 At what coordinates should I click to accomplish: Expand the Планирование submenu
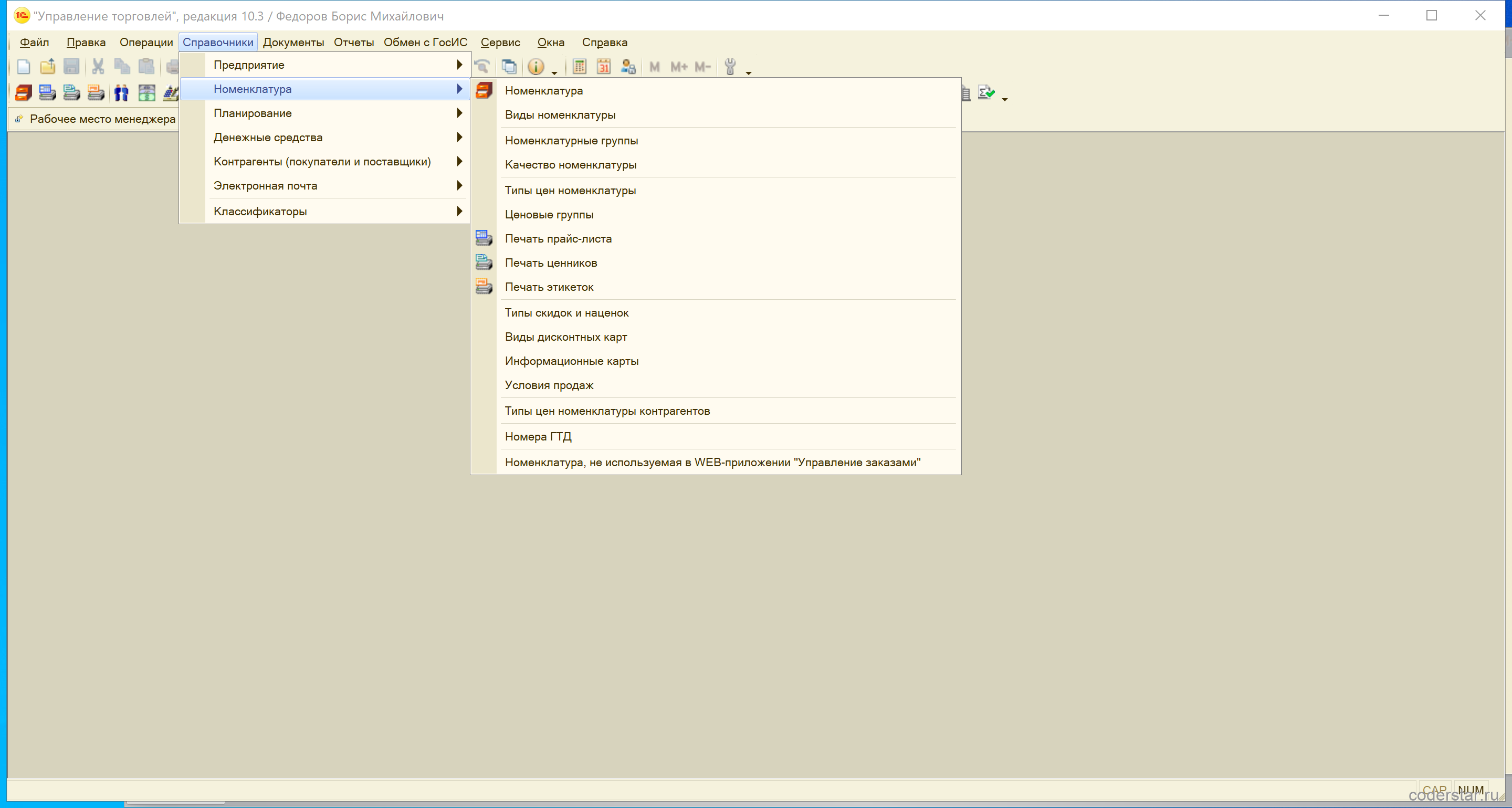click(324, 113)
